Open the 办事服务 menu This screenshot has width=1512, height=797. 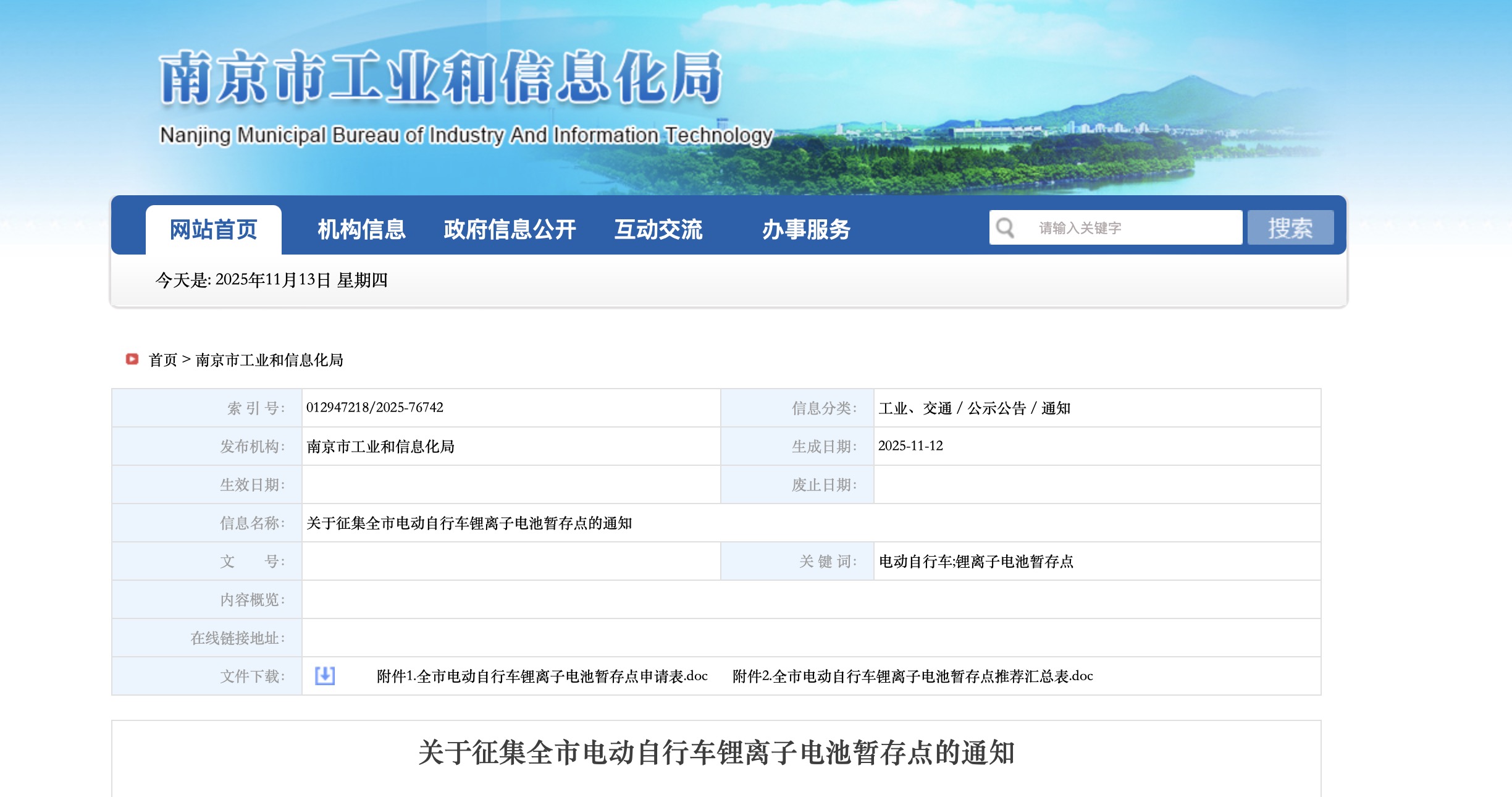(x=806, y=229)
